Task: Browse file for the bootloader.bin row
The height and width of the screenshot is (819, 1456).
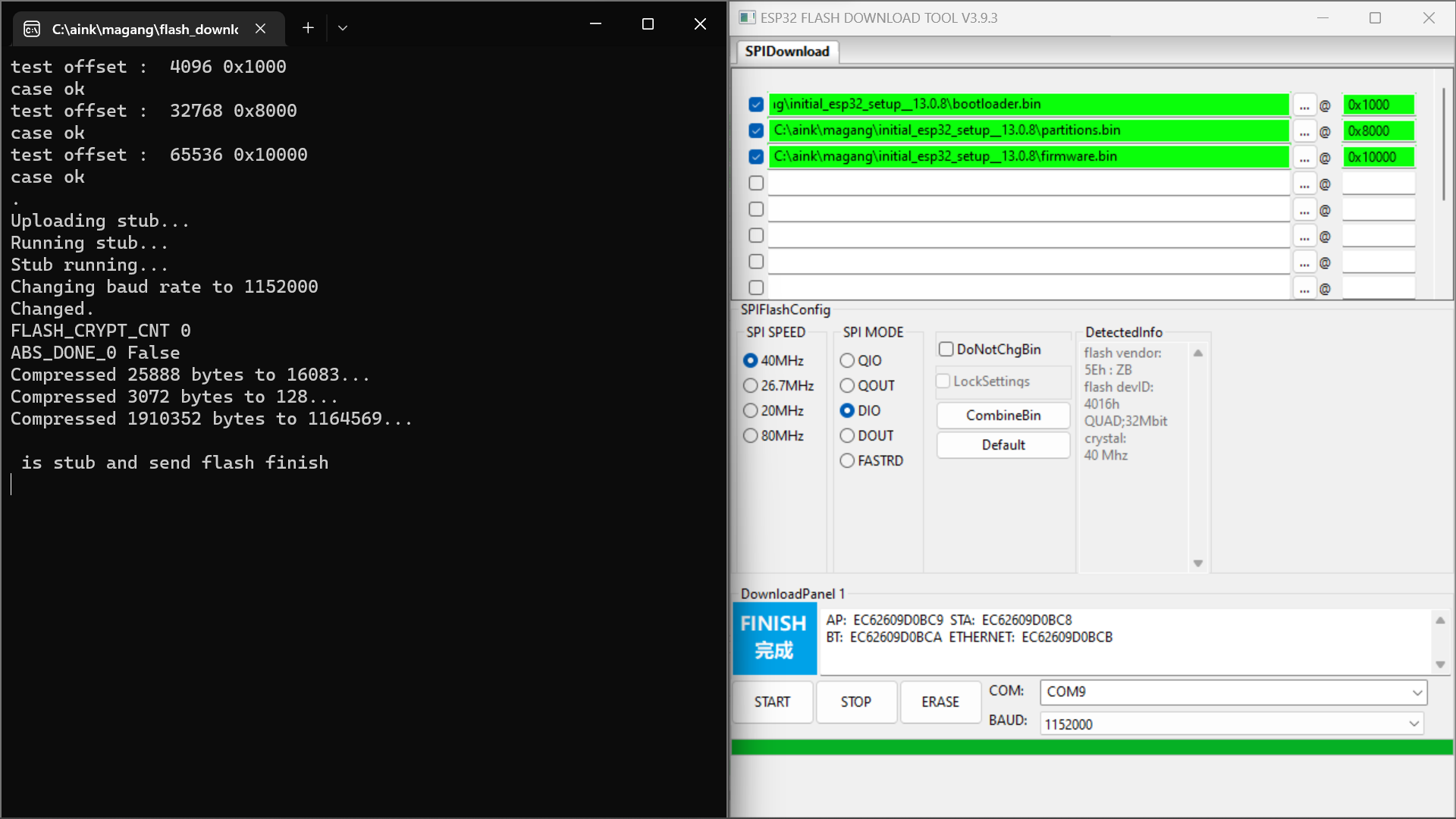Action: tap(1304, 104)
